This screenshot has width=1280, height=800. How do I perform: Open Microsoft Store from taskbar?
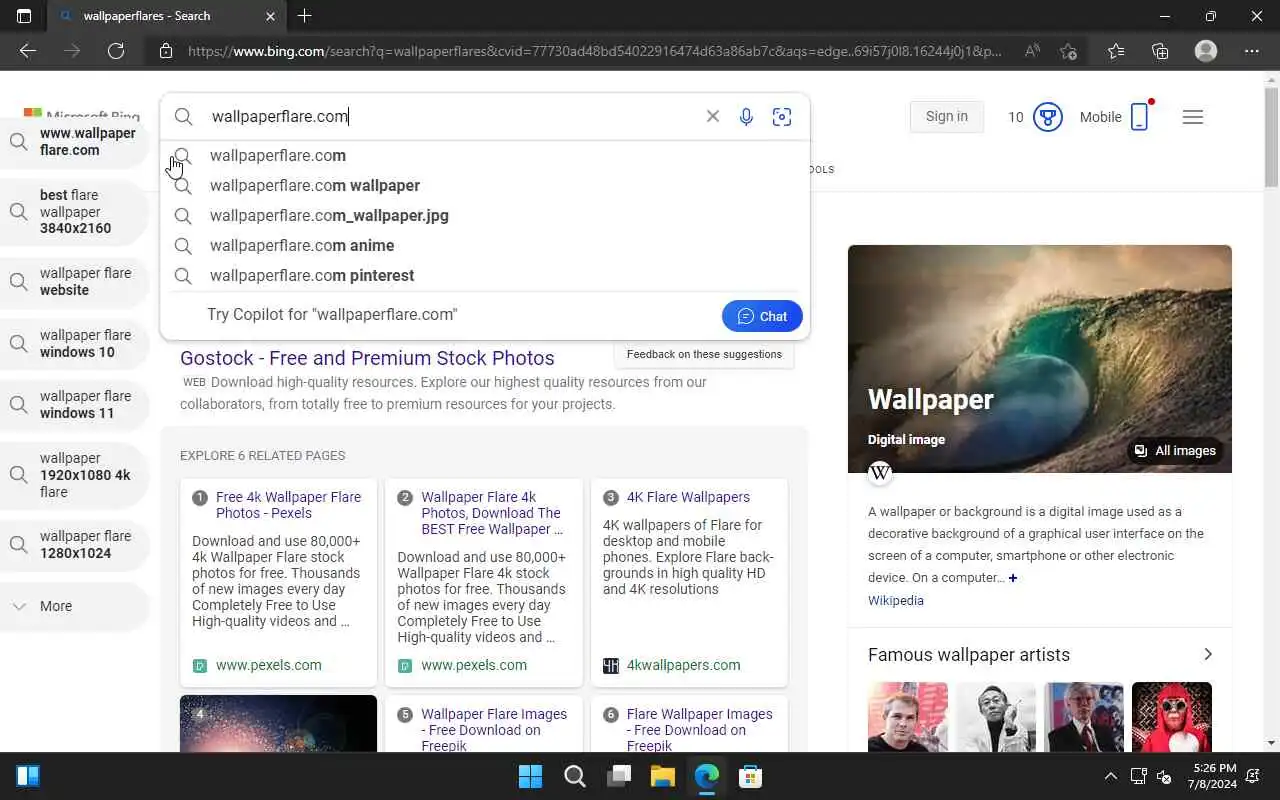pos(751,776)
